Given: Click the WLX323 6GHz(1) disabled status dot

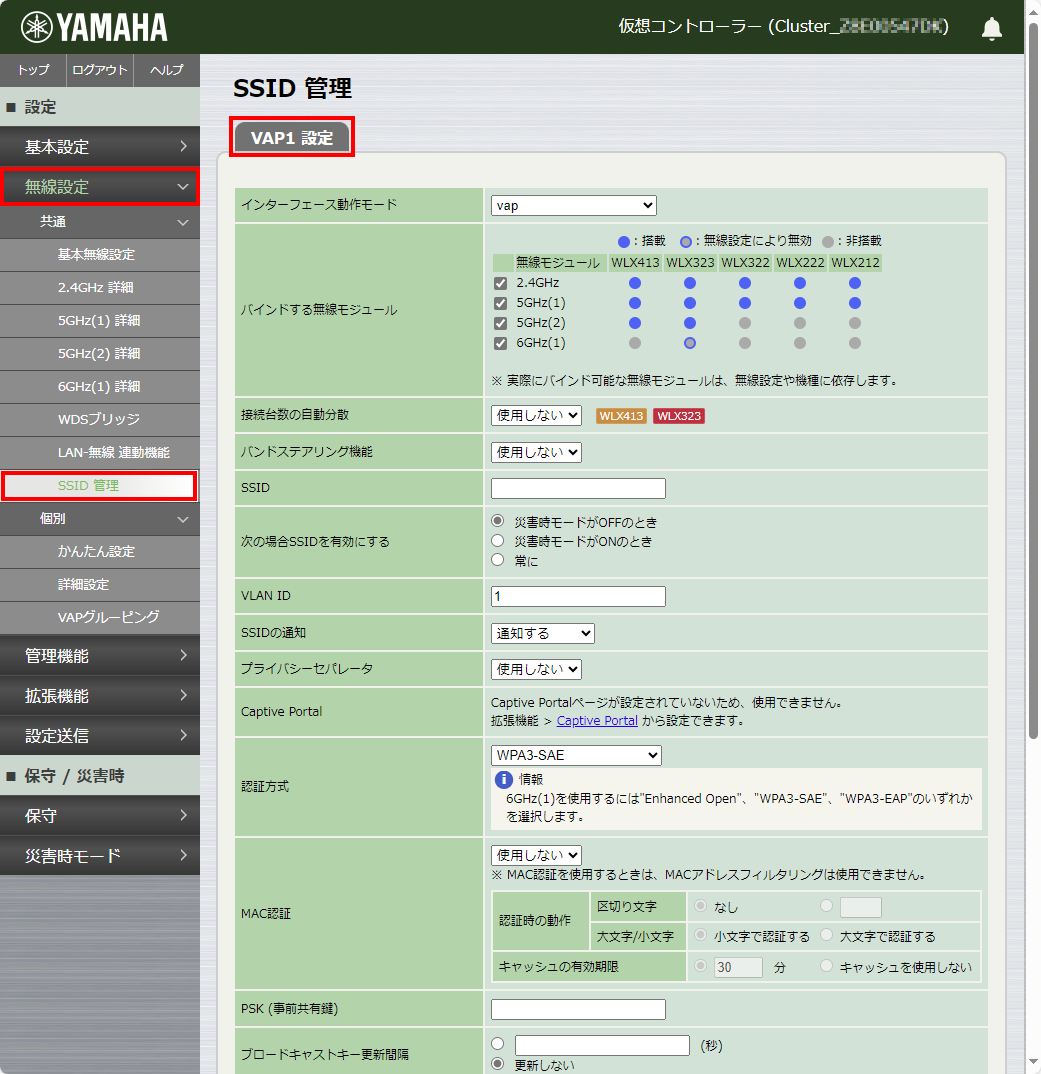Looking at the screenshot, I should coord(689,343).
